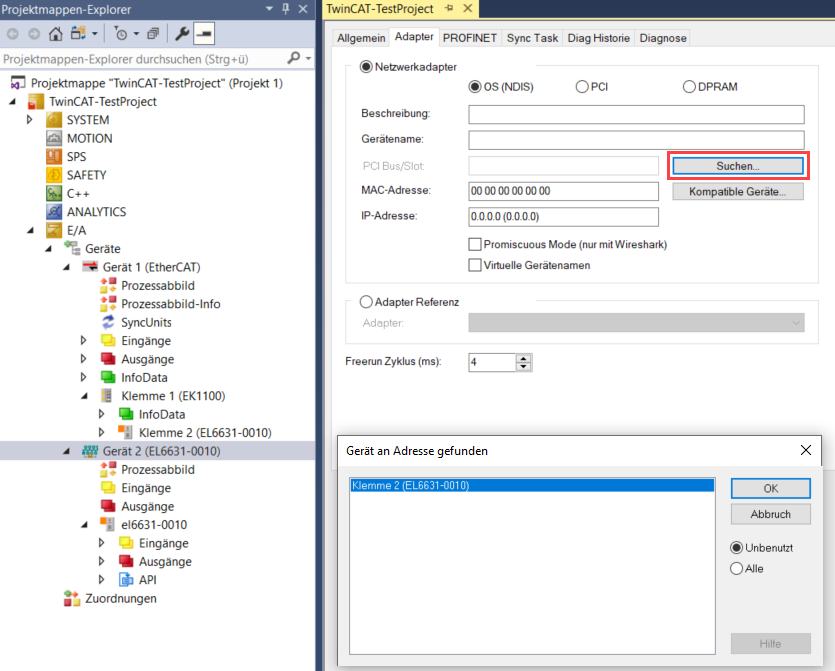Confirm the dialog with OK button
The height and width of the screenshot is (671, 835).
pos(769,488)
